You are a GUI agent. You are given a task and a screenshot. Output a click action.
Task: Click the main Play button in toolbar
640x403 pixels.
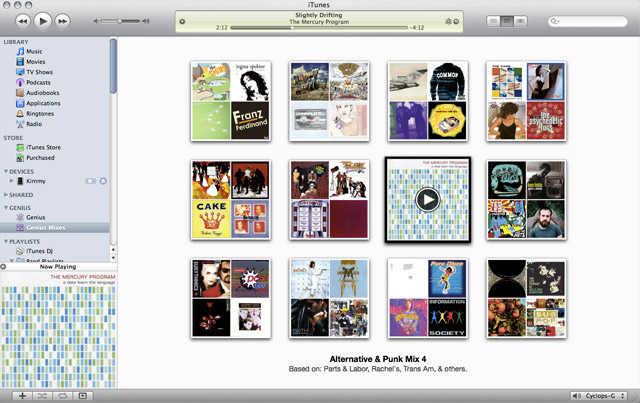tap(42, 21)
